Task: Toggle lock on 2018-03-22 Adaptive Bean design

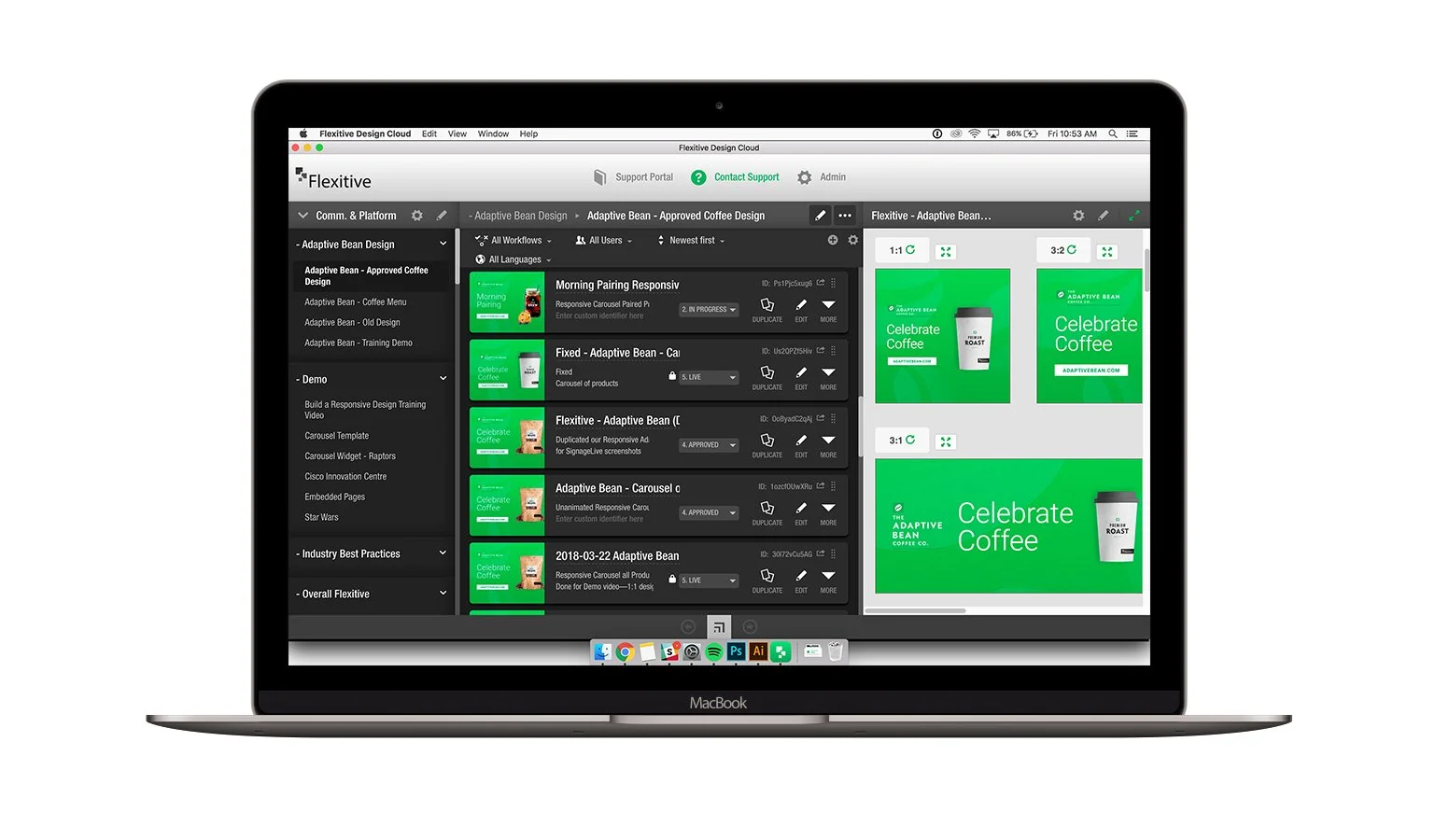Action: (x=672, y=580)
